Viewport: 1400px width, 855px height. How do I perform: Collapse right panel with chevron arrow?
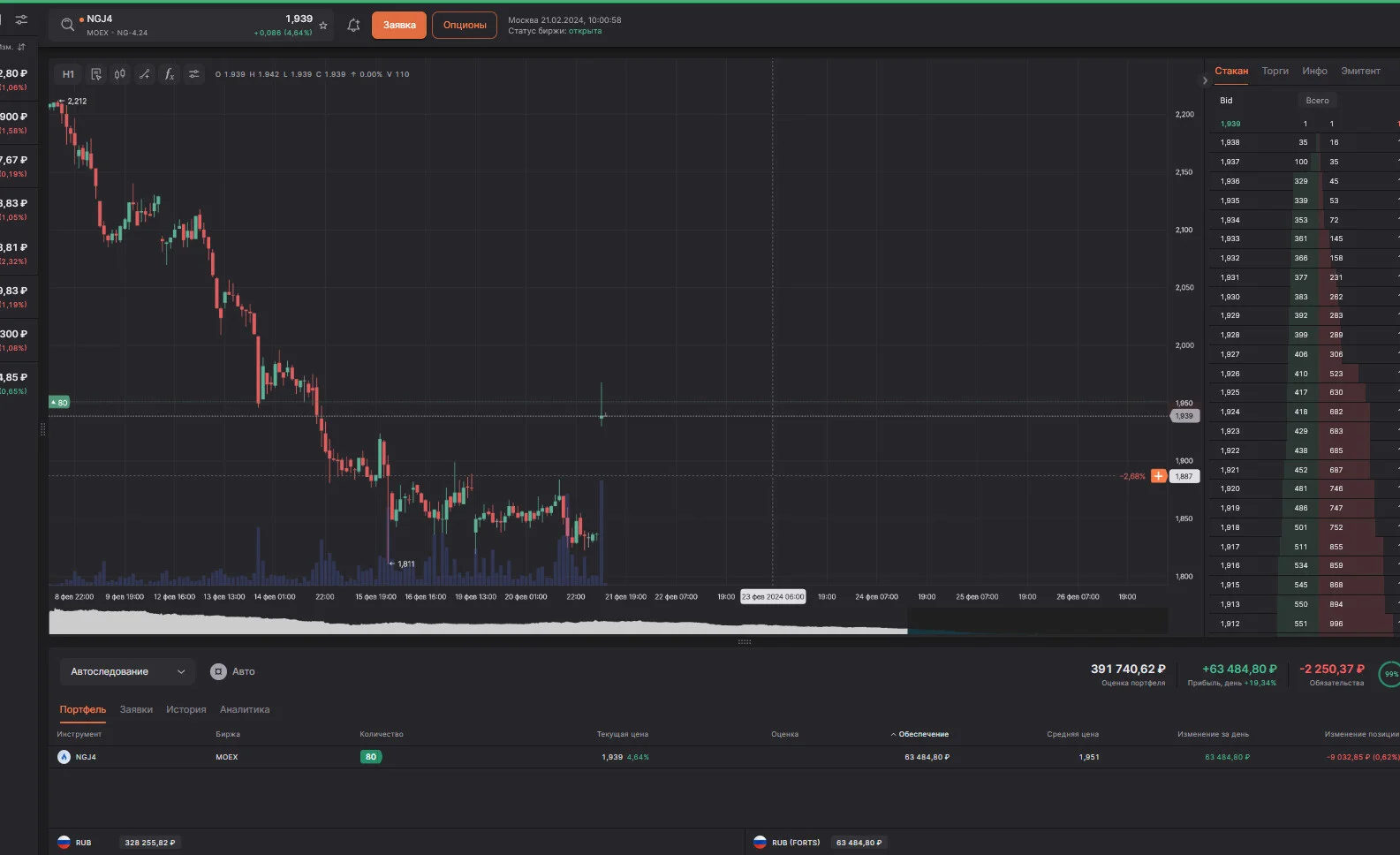1205,80
